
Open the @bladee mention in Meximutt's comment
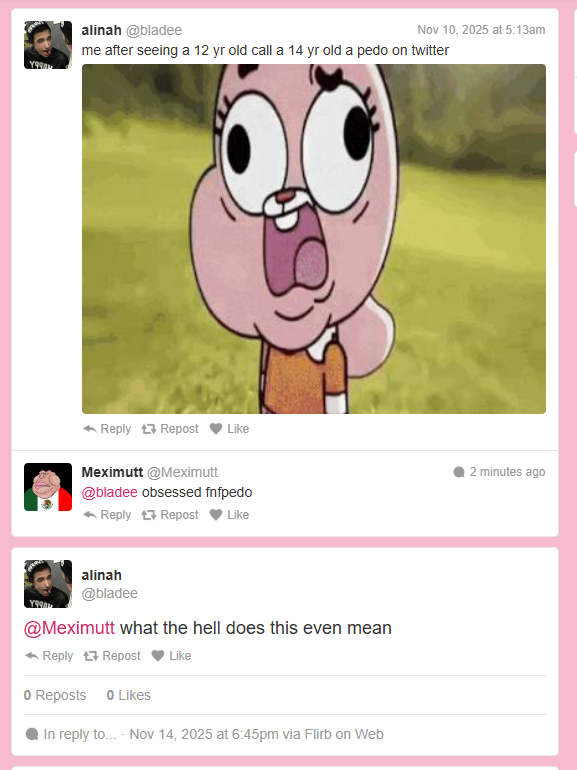tap(110, 492)
